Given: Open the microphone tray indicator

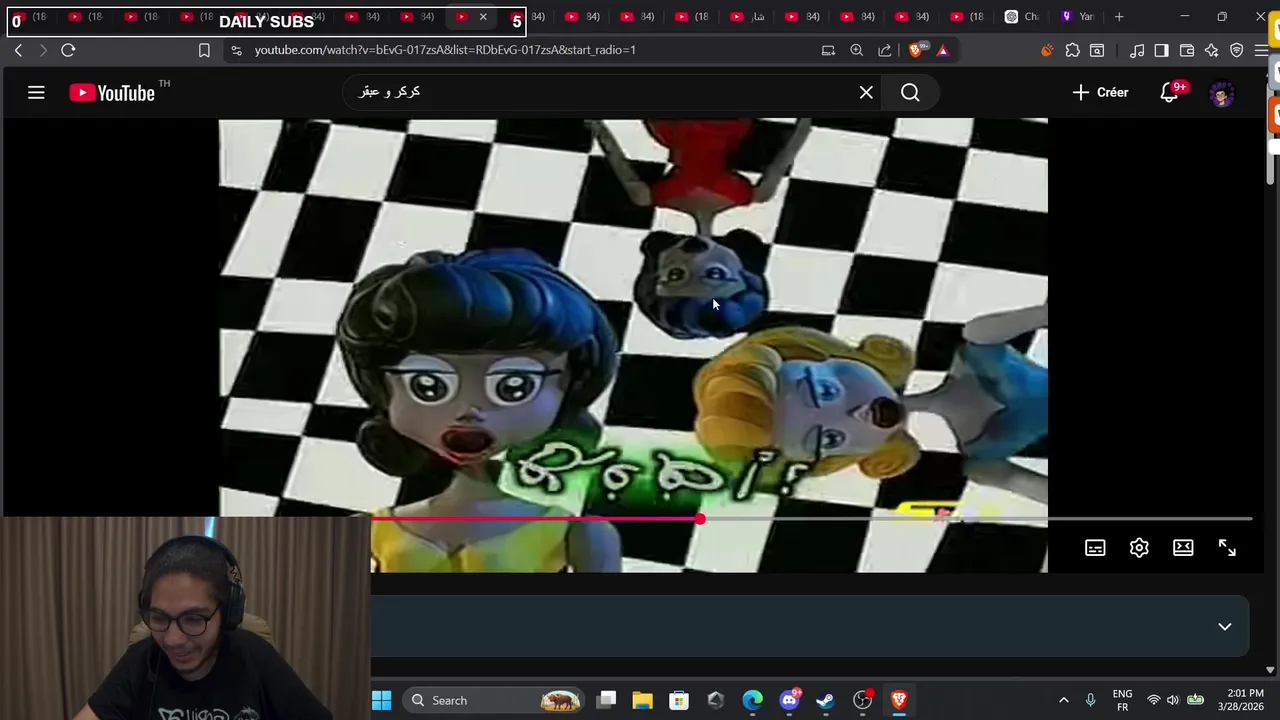Looking at the screenshot, I should click(x=1090, y=700).
